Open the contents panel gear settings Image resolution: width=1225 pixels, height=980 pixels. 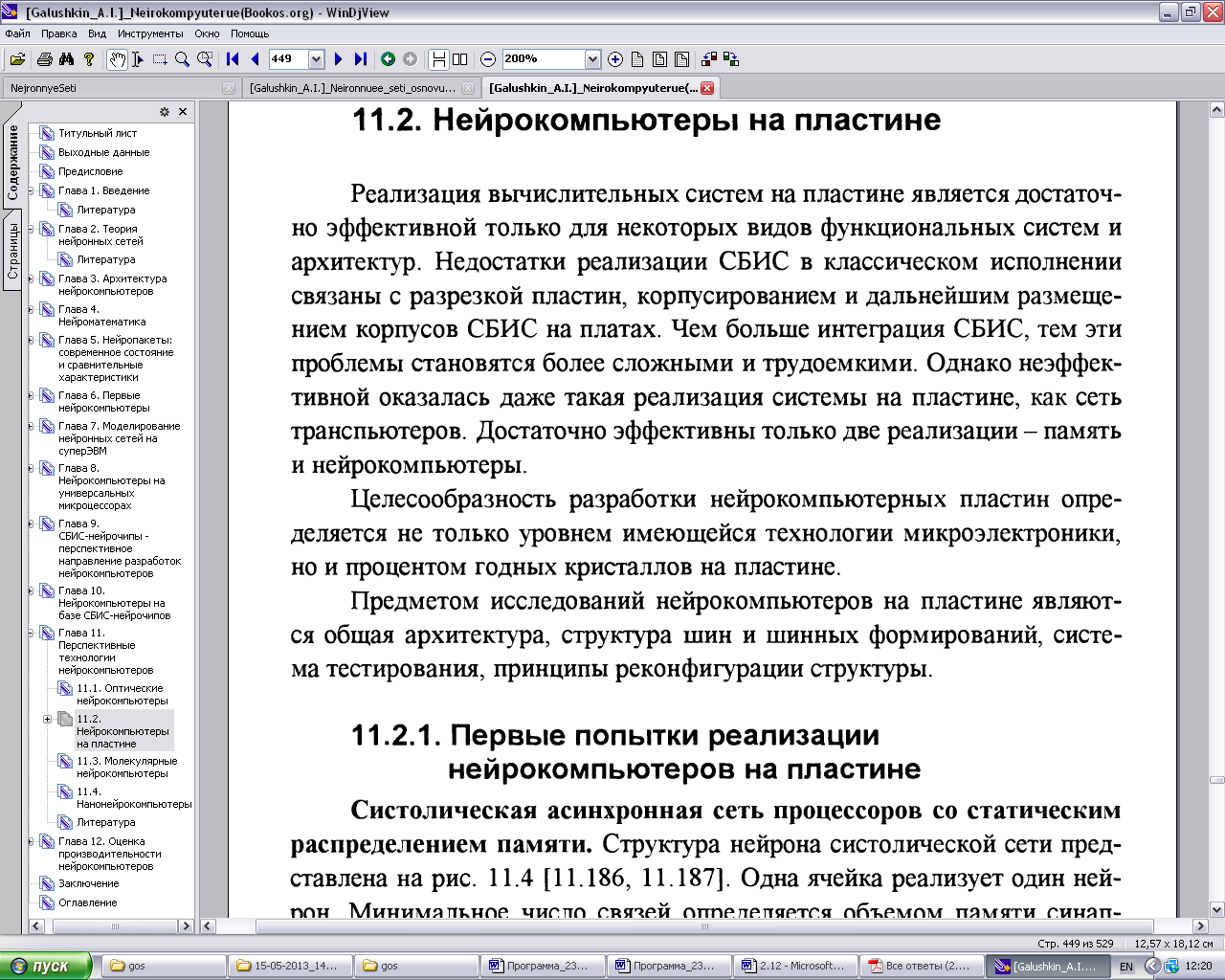point(165,112)
